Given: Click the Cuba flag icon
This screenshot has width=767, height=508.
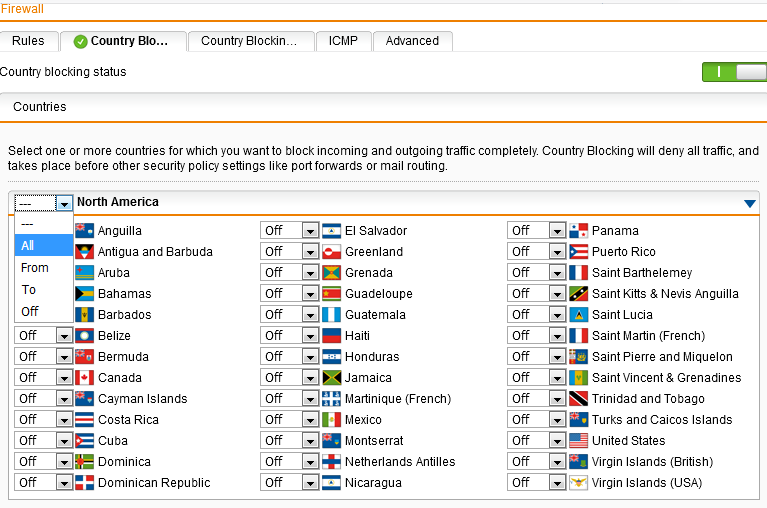Looking at the screenshot, I should point(84,441).
